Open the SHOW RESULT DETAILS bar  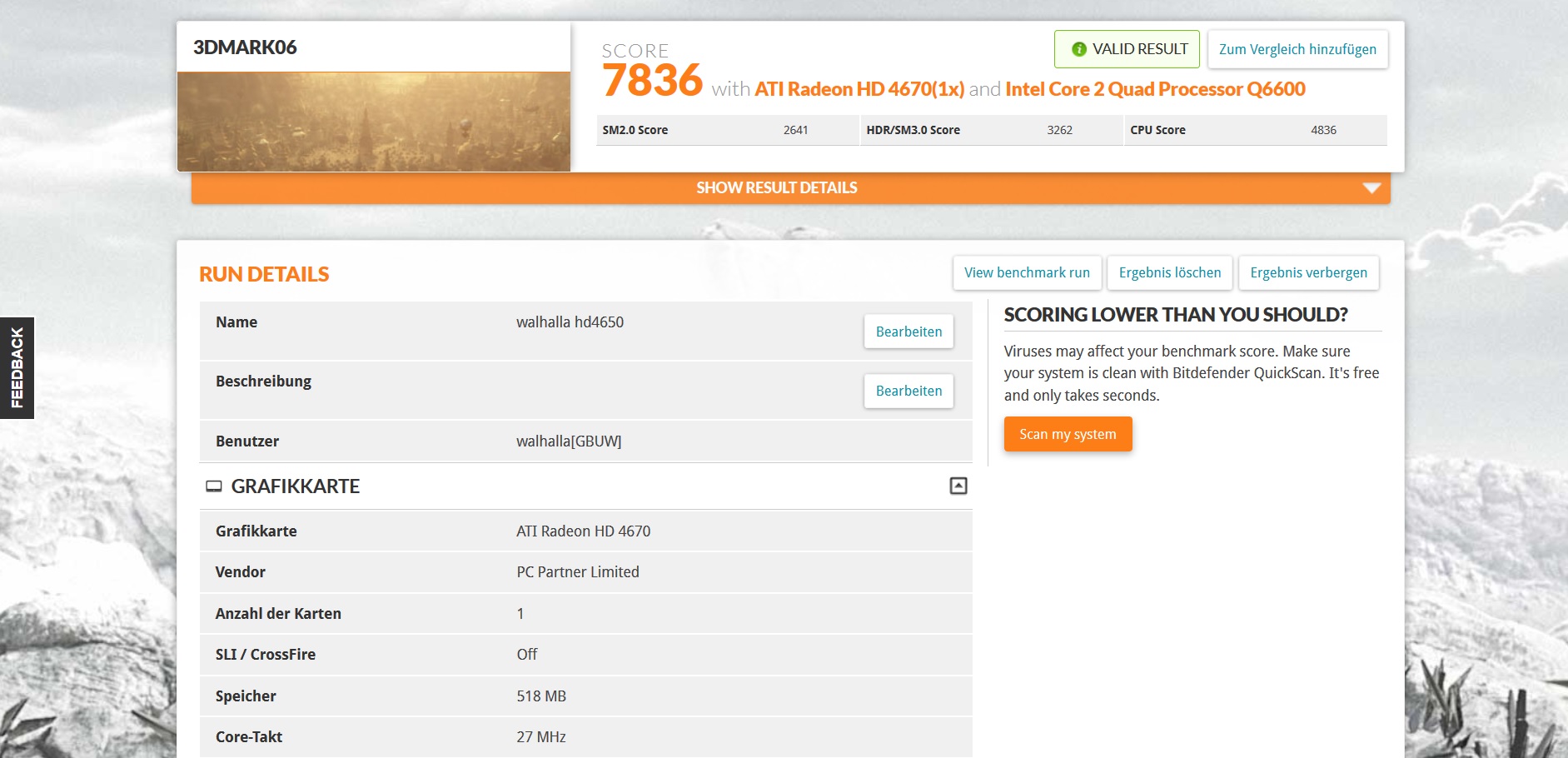point(790,188)
